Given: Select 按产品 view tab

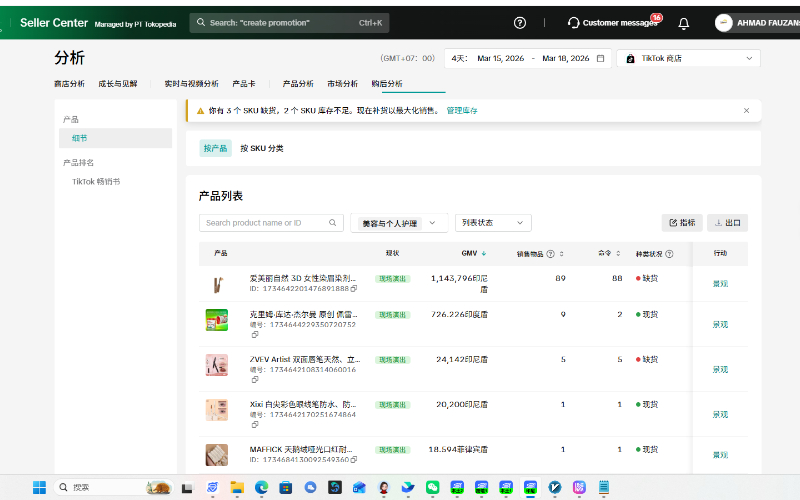Looking at the screenshot, I should (x=215, y=148).
